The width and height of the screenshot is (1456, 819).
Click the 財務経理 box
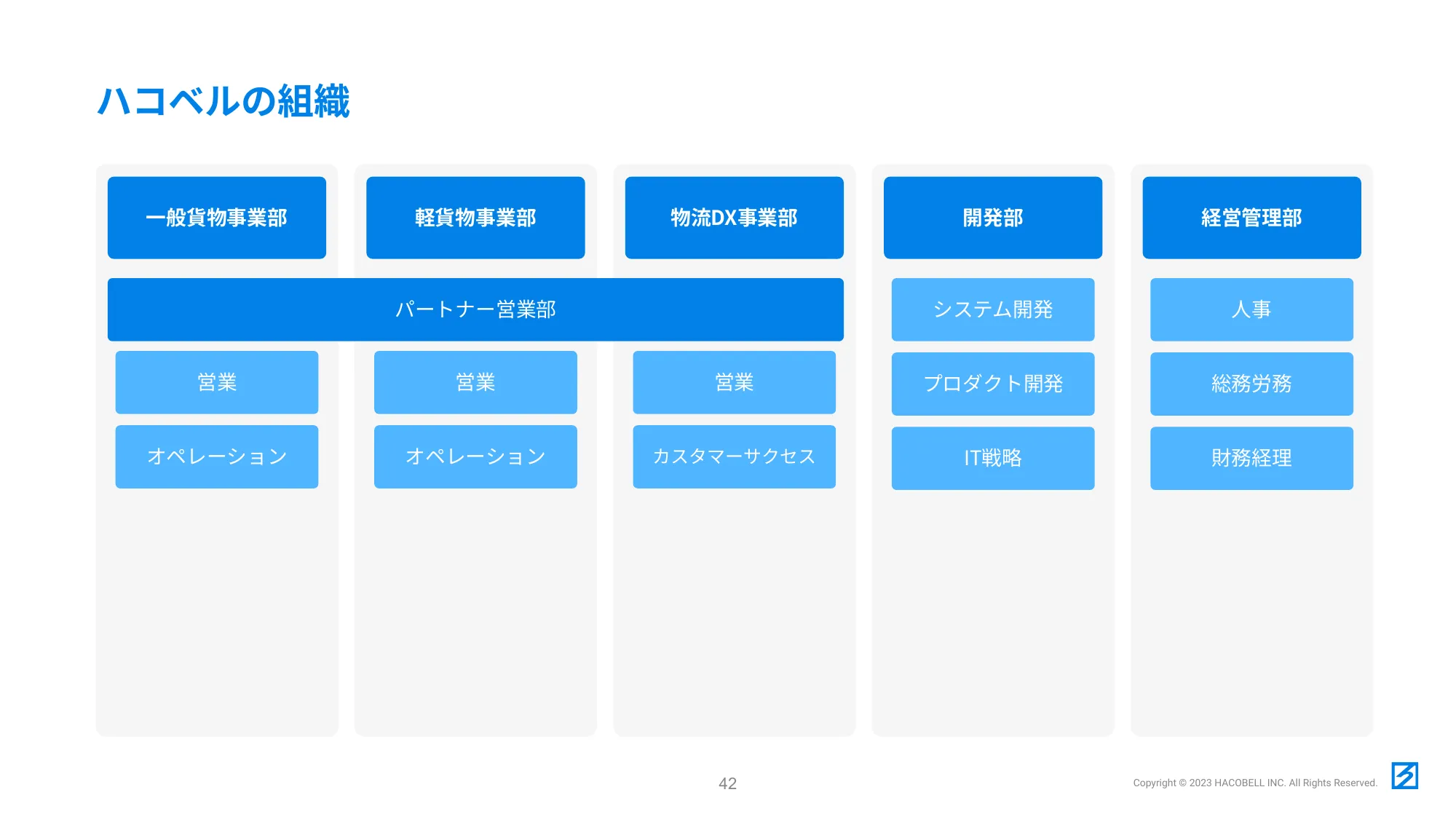click(x=1251, y=458)
